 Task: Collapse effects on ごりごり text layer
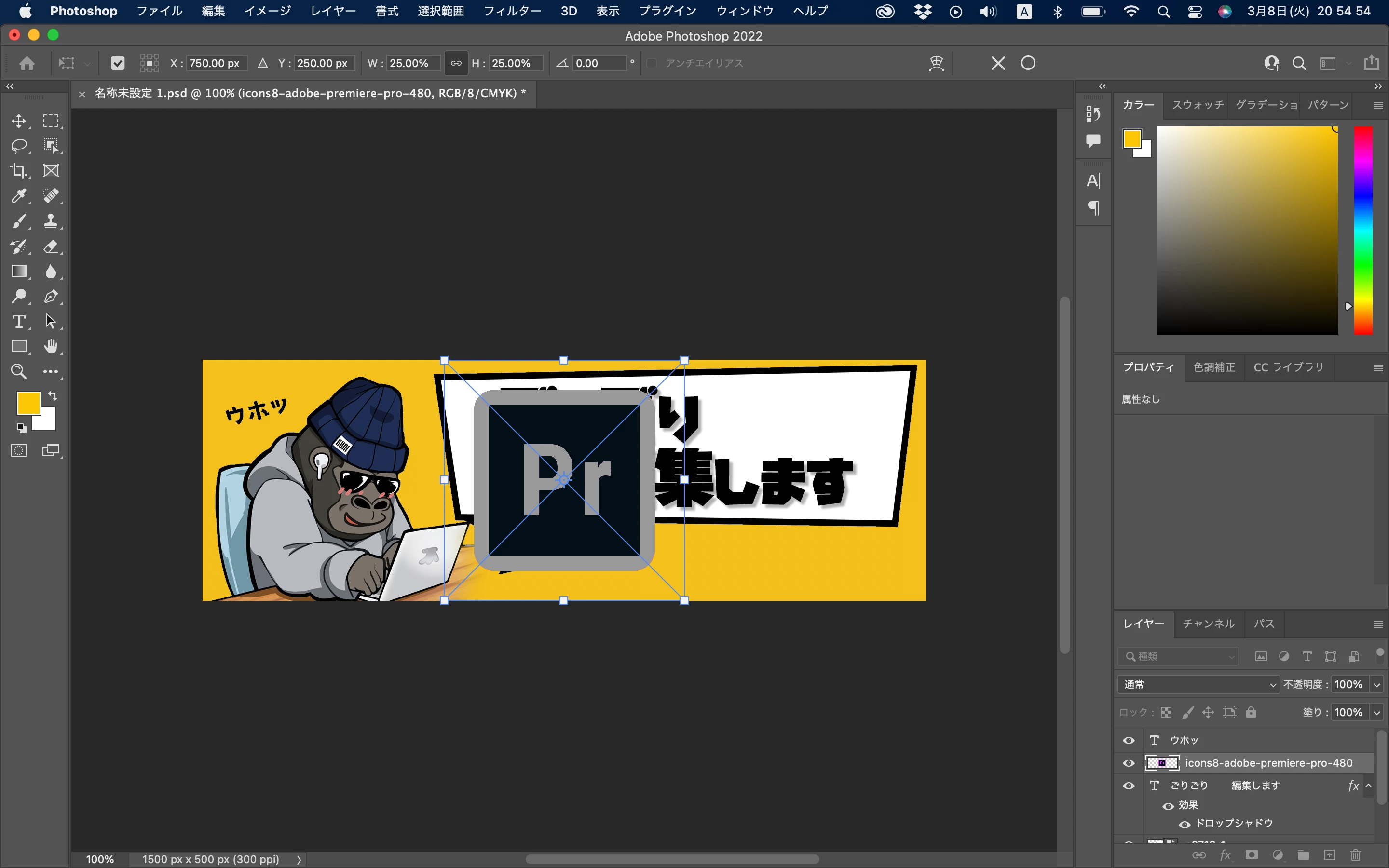tap(1368, 786)
